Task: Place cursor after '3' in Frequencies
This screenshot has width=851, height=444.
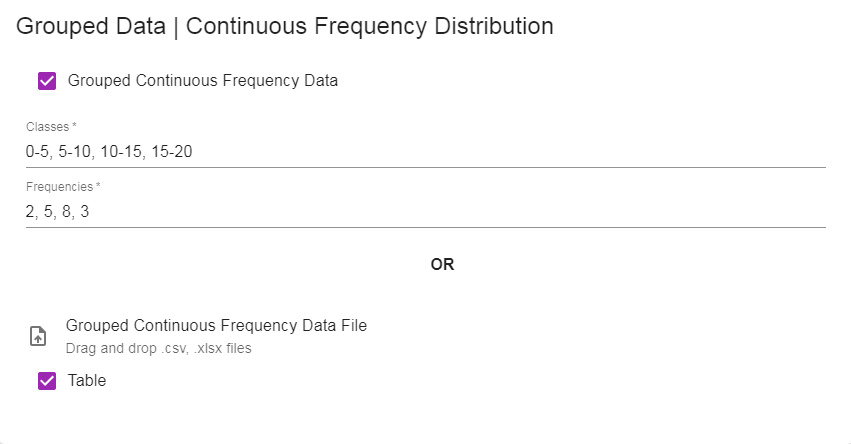Action: point(90,211)
